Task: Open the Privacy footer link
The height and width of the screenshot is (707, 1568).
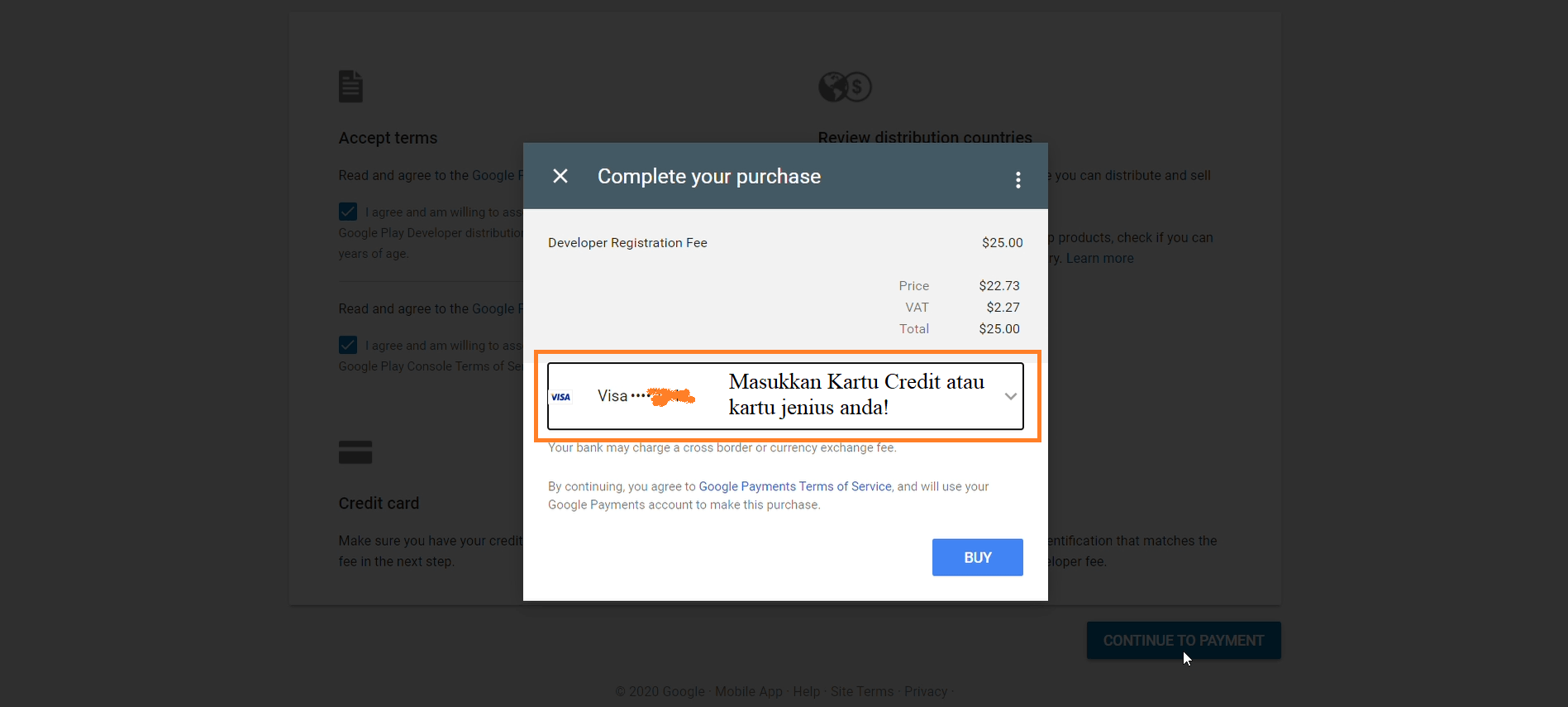Action: pyautogui.click(x=925, y=691)
